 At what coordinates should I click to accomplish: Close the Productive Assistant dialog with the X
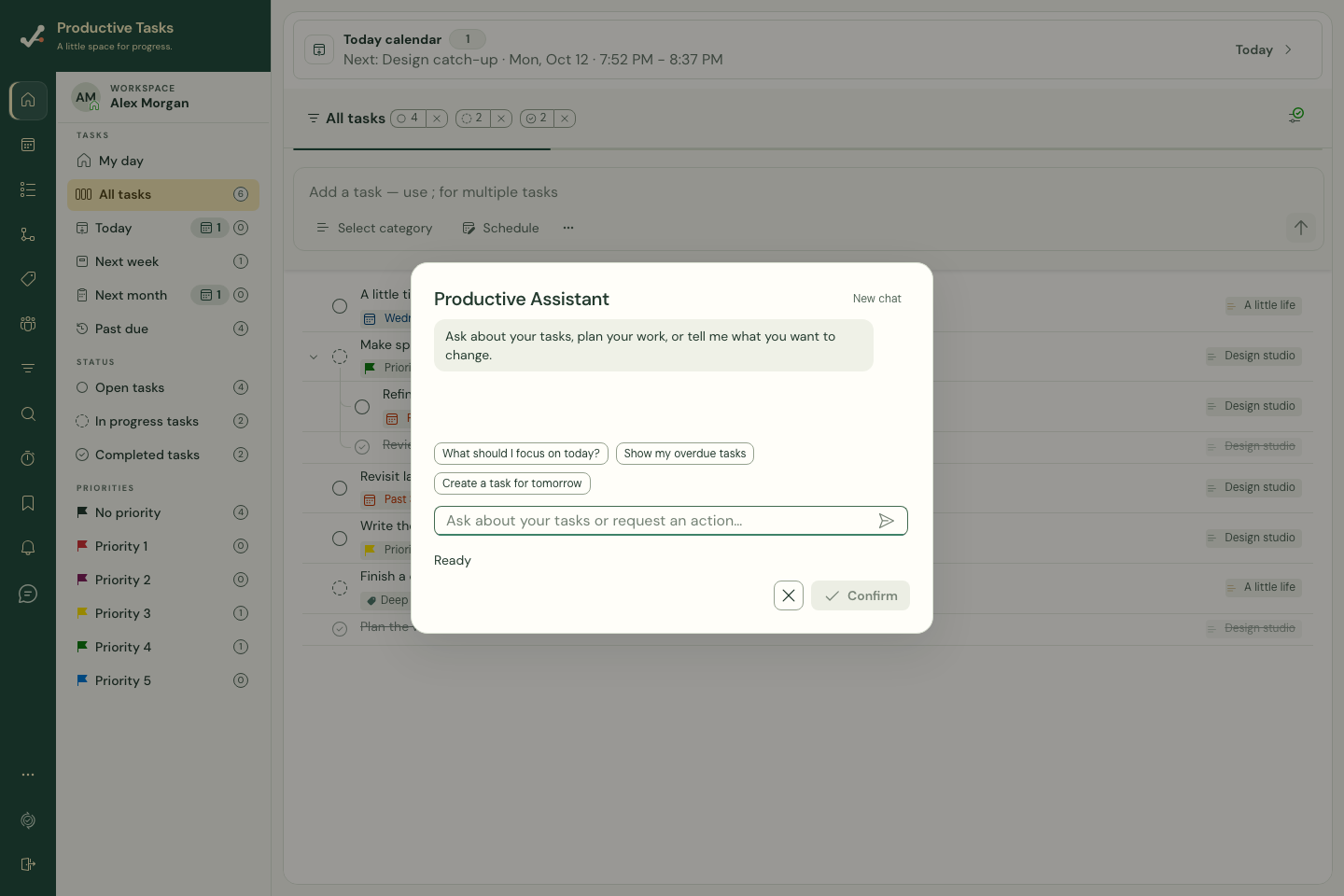click(789, 595)
